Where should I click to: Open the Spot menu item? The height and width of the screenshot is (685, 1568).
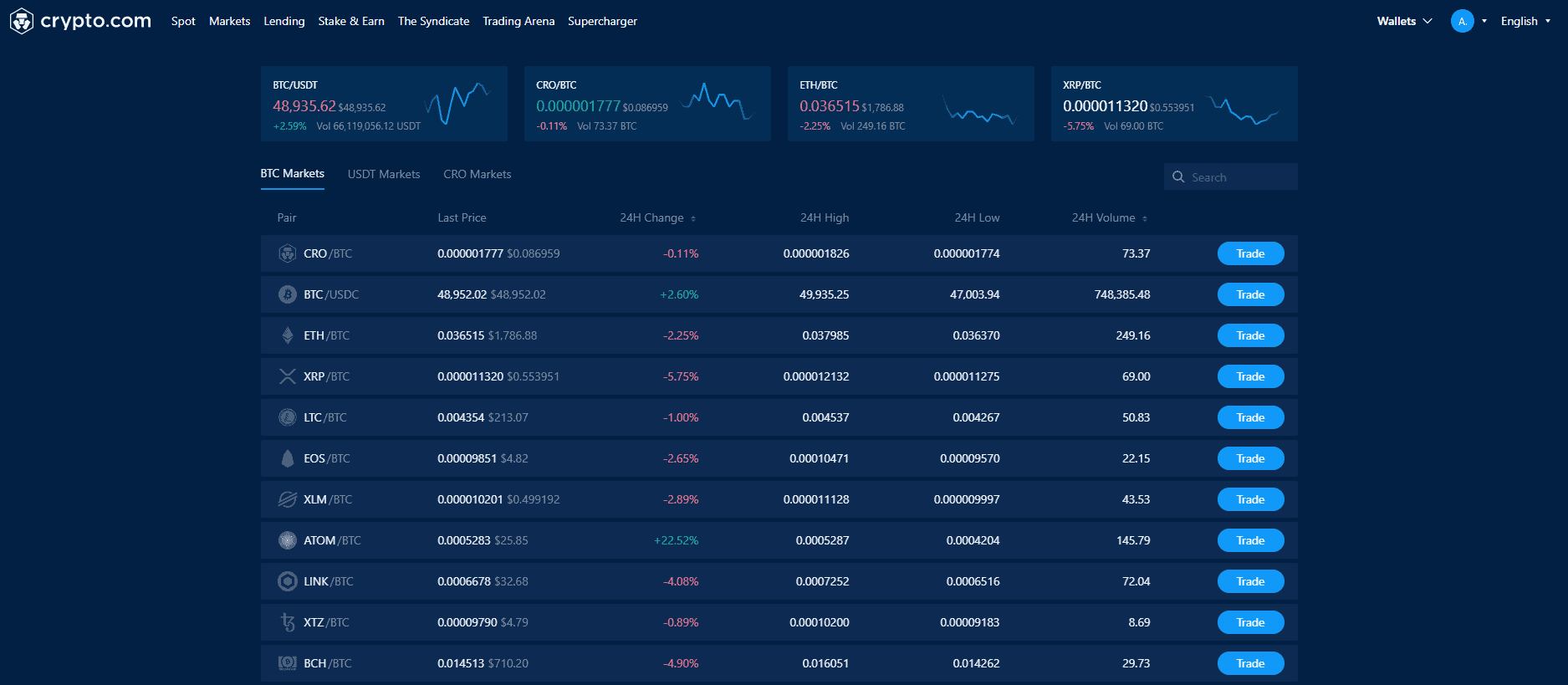183,21
